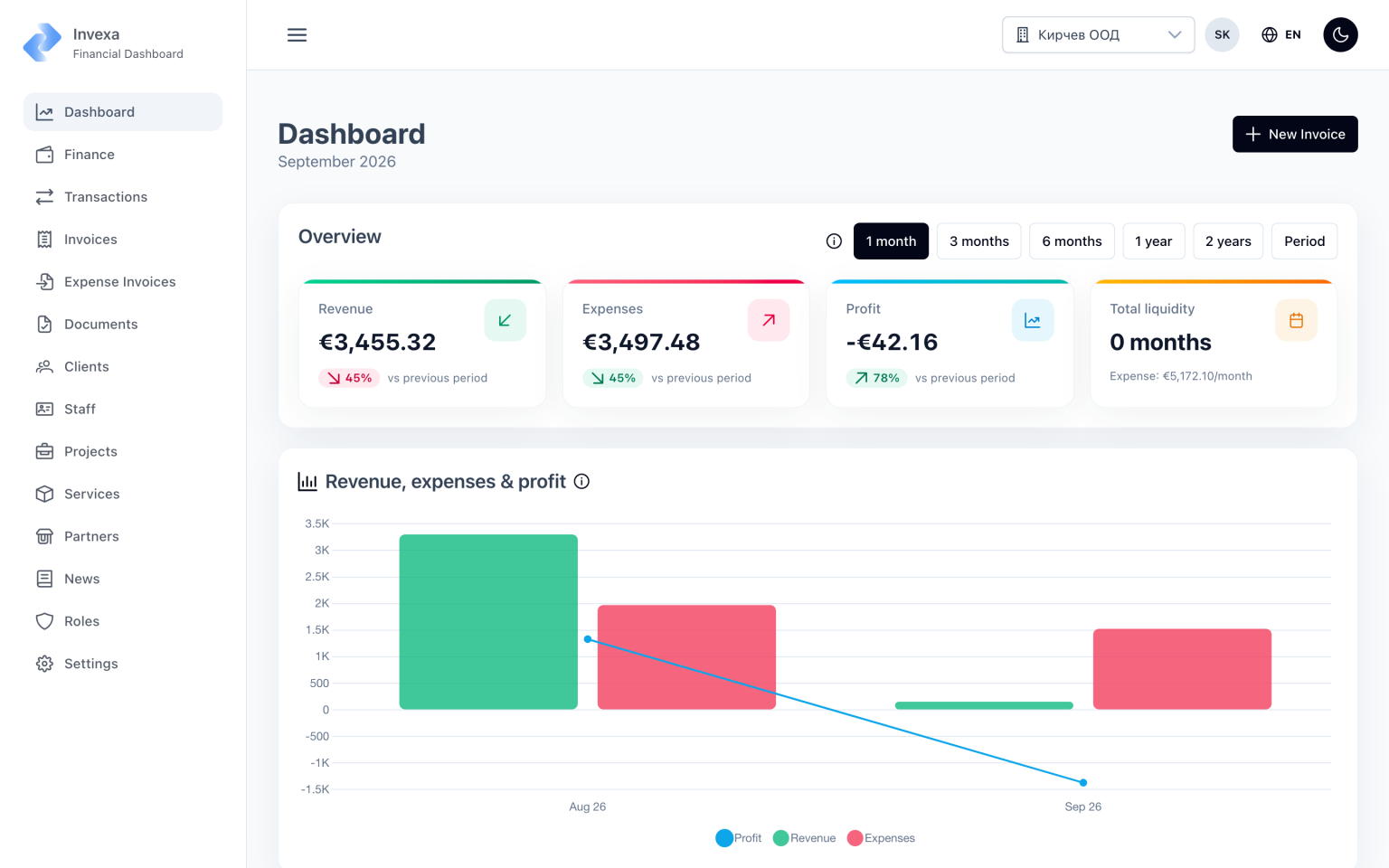Click the Expenses card arrow icon

click(769, 320)
